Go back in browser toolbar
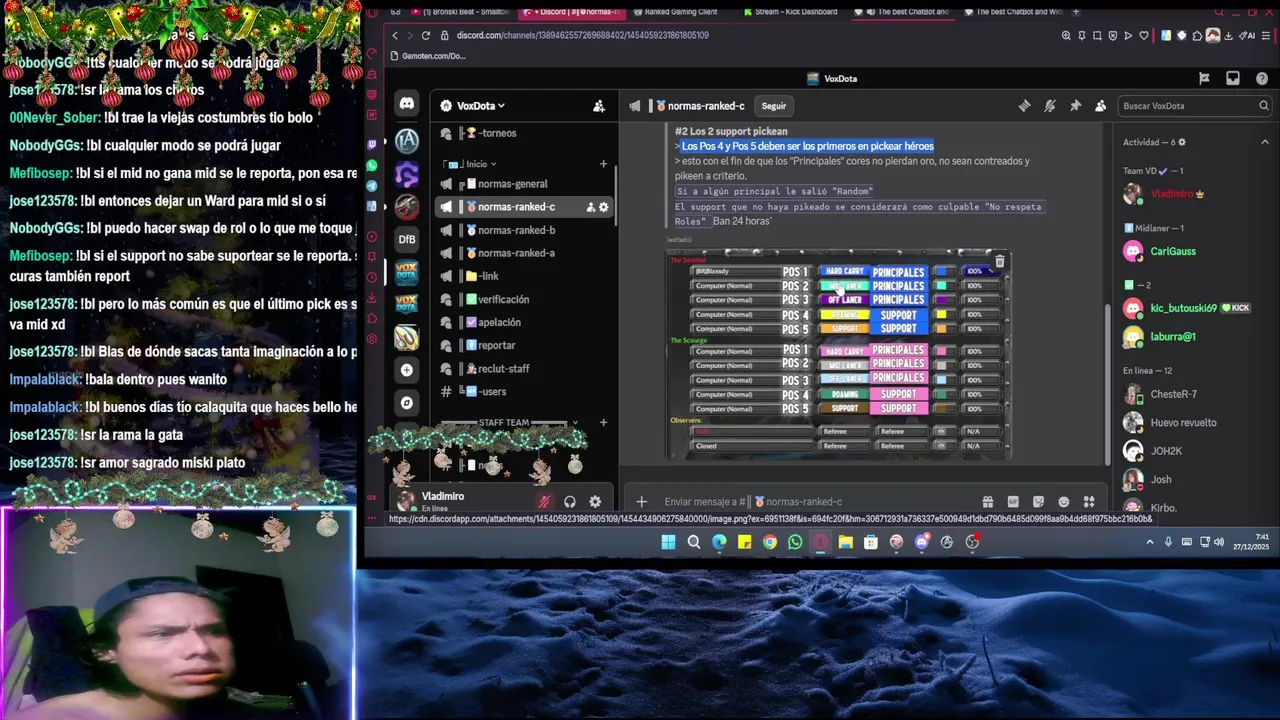 tap(395, 35)
